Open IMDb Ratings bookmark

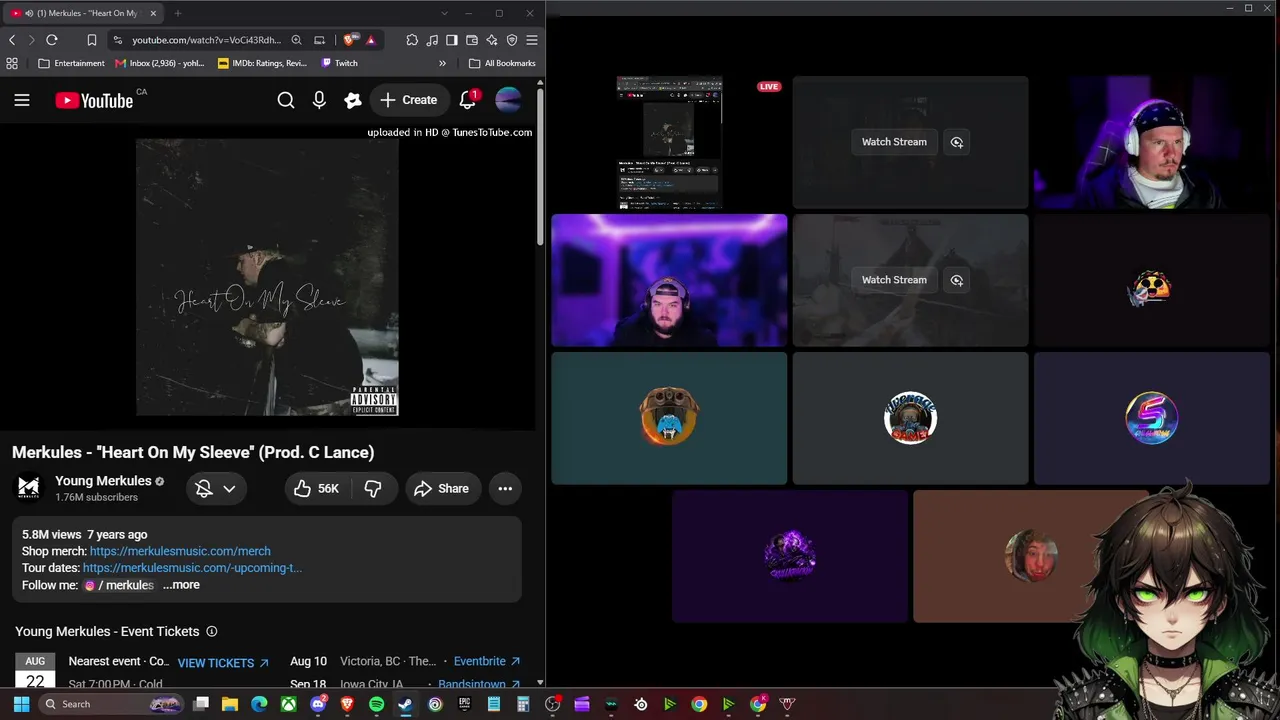pos(263,63)
